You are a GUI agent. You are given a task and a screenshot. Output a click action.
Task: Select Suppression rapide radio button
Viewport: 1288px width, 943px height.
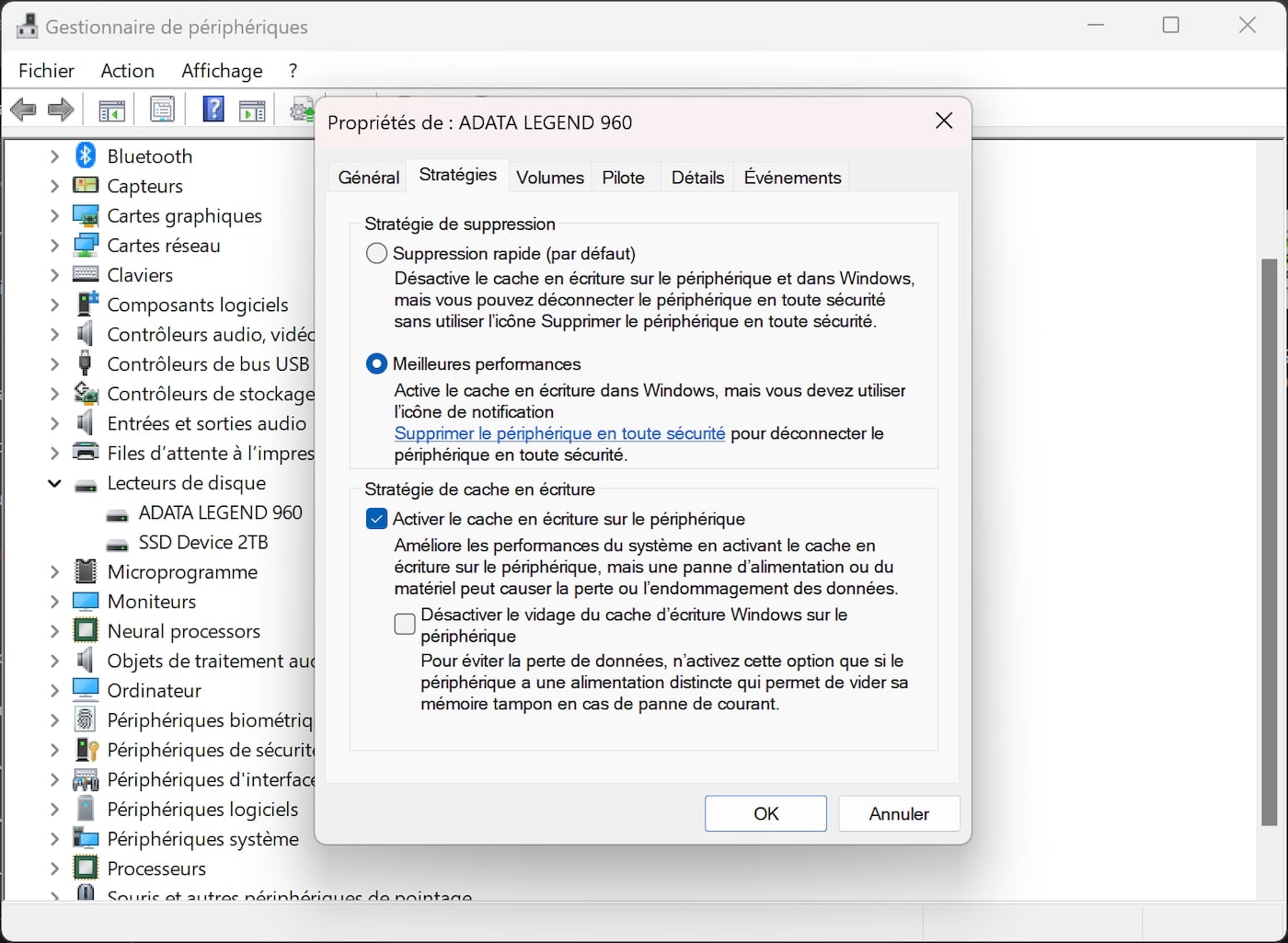click(x=376, y=253)
